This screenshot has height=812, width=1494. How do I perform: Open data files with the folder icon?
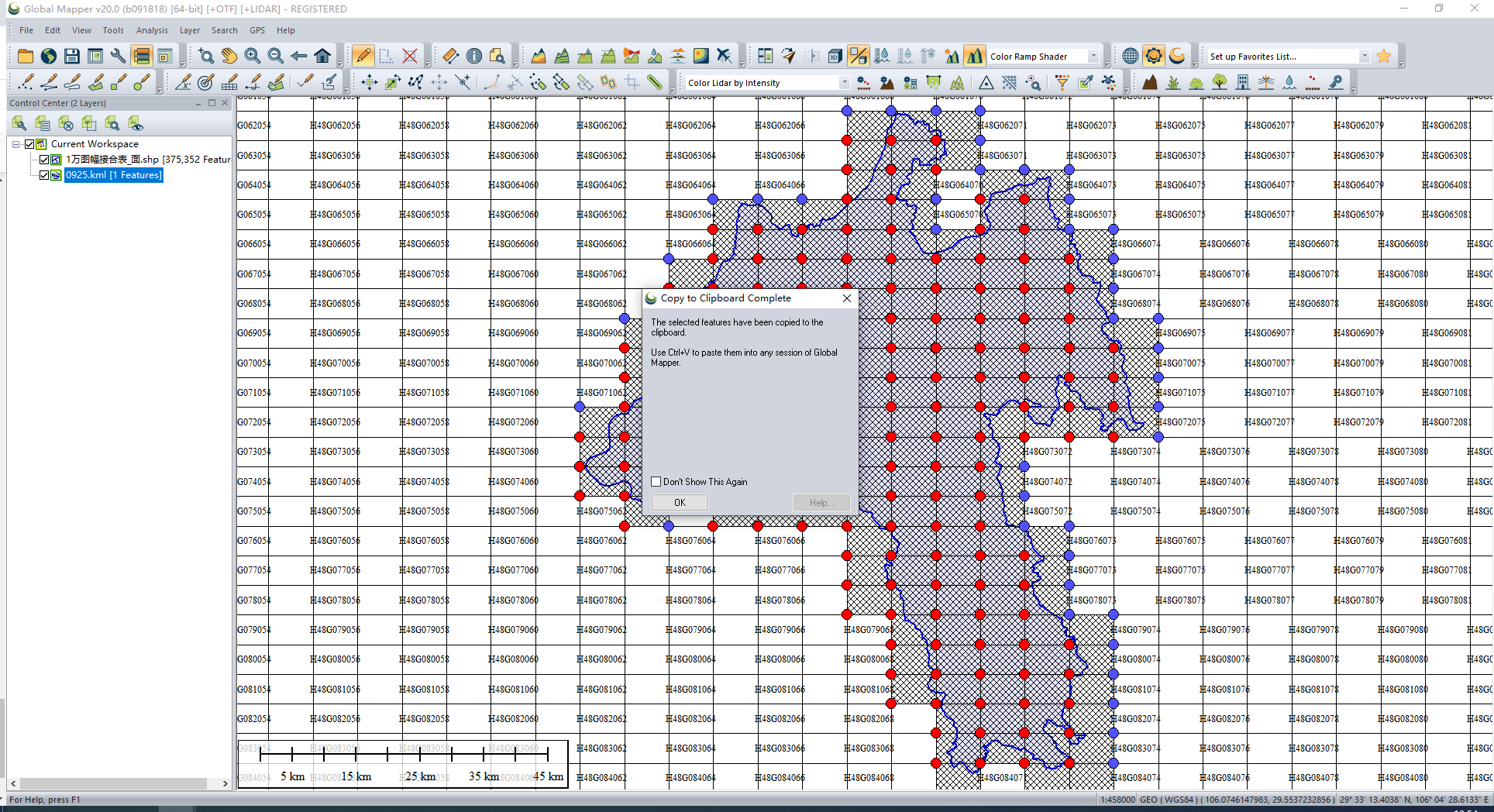pyautogui.click(x=26, y=56)
